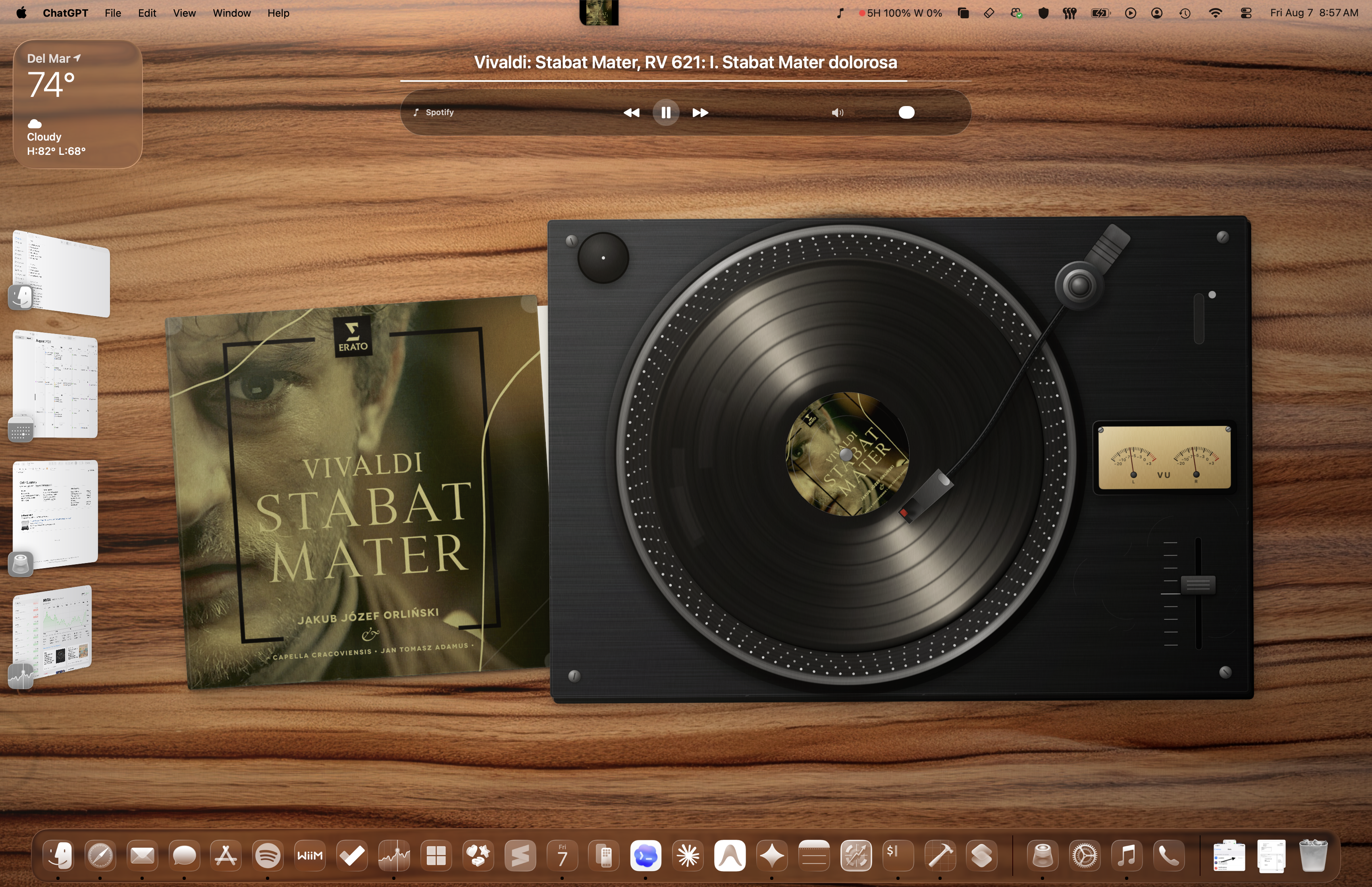
Task: Click the menu bar icon with green checkmark
Action: (x=1016, y=13)
